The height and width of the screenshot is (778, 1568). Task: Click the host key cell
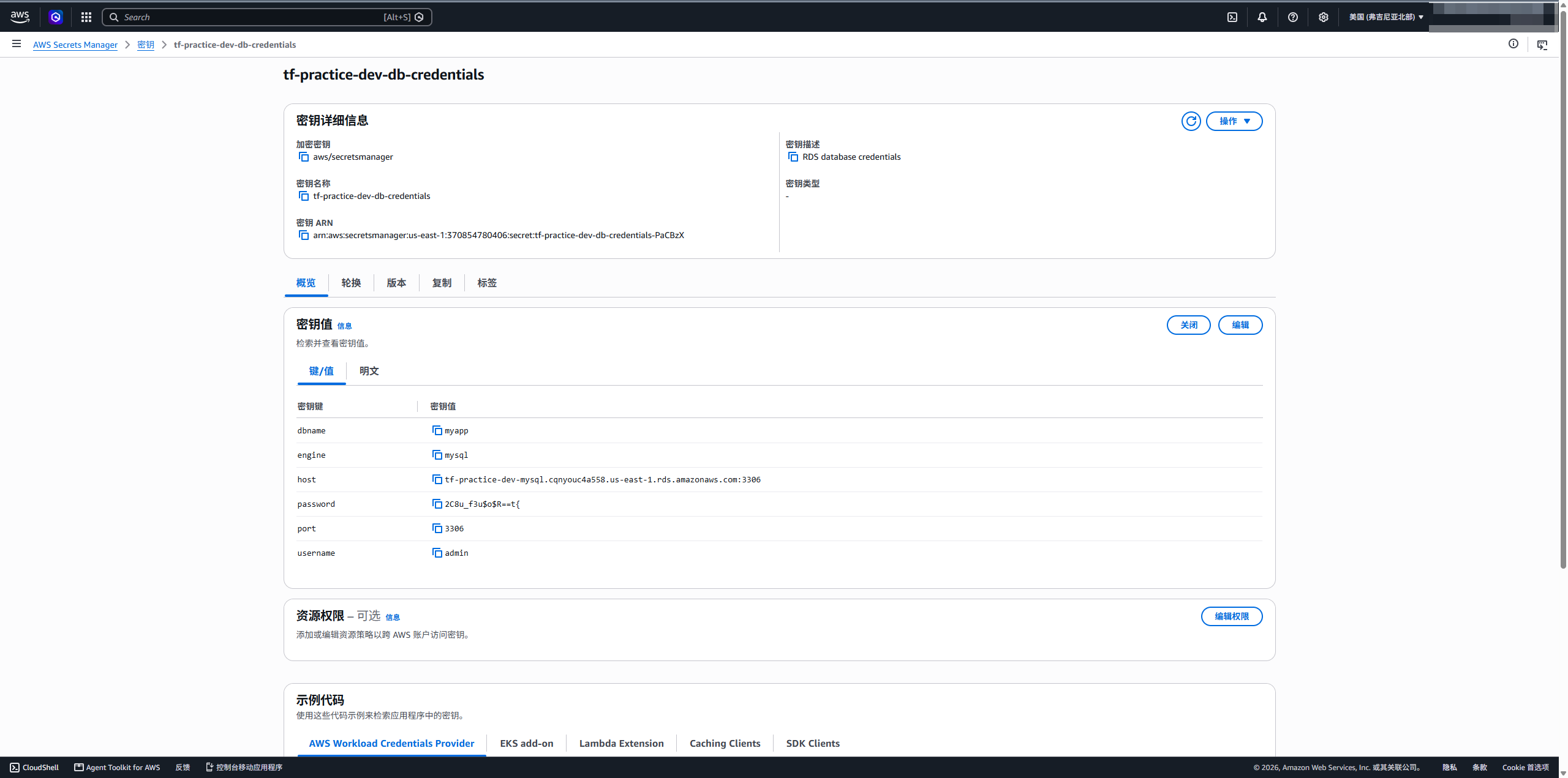[x=307, y=479]
